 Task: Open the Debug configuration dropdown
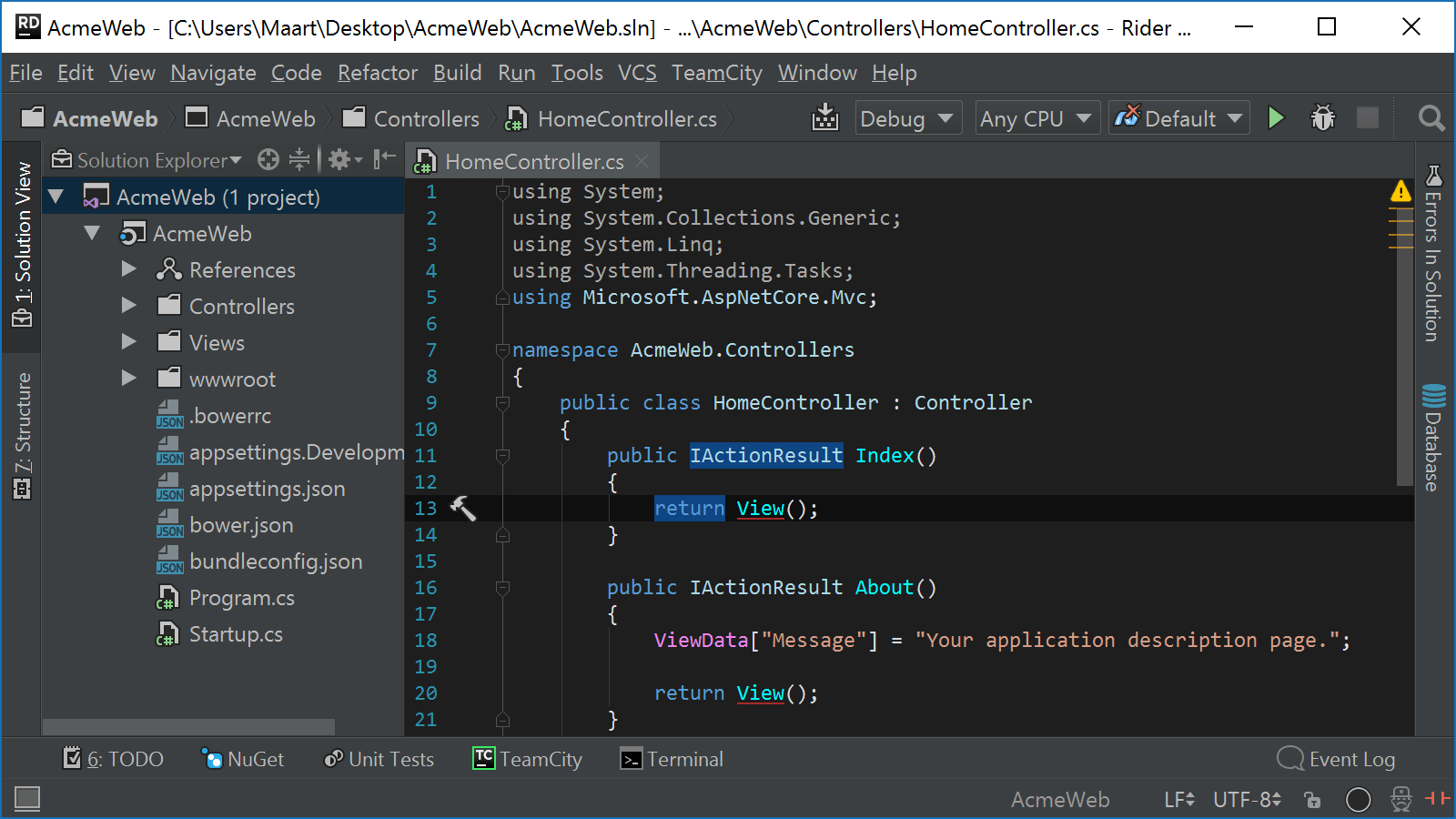pyautogui.click(x=908, y=118)
